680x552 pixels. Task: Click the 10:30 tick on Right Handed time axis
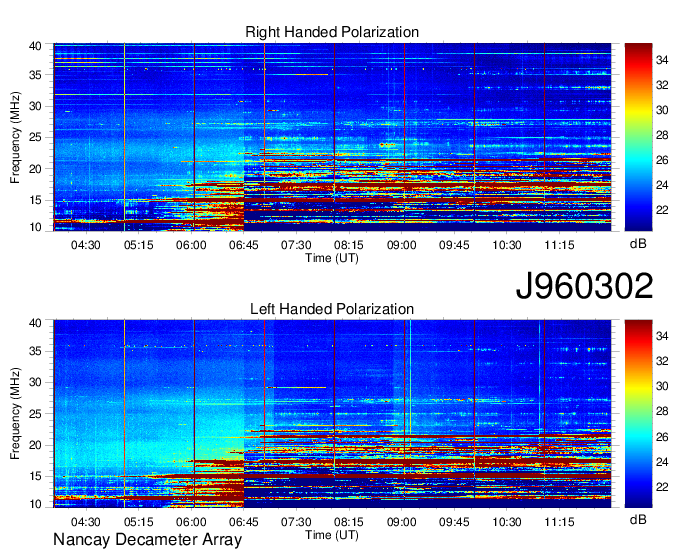(507, 245)
